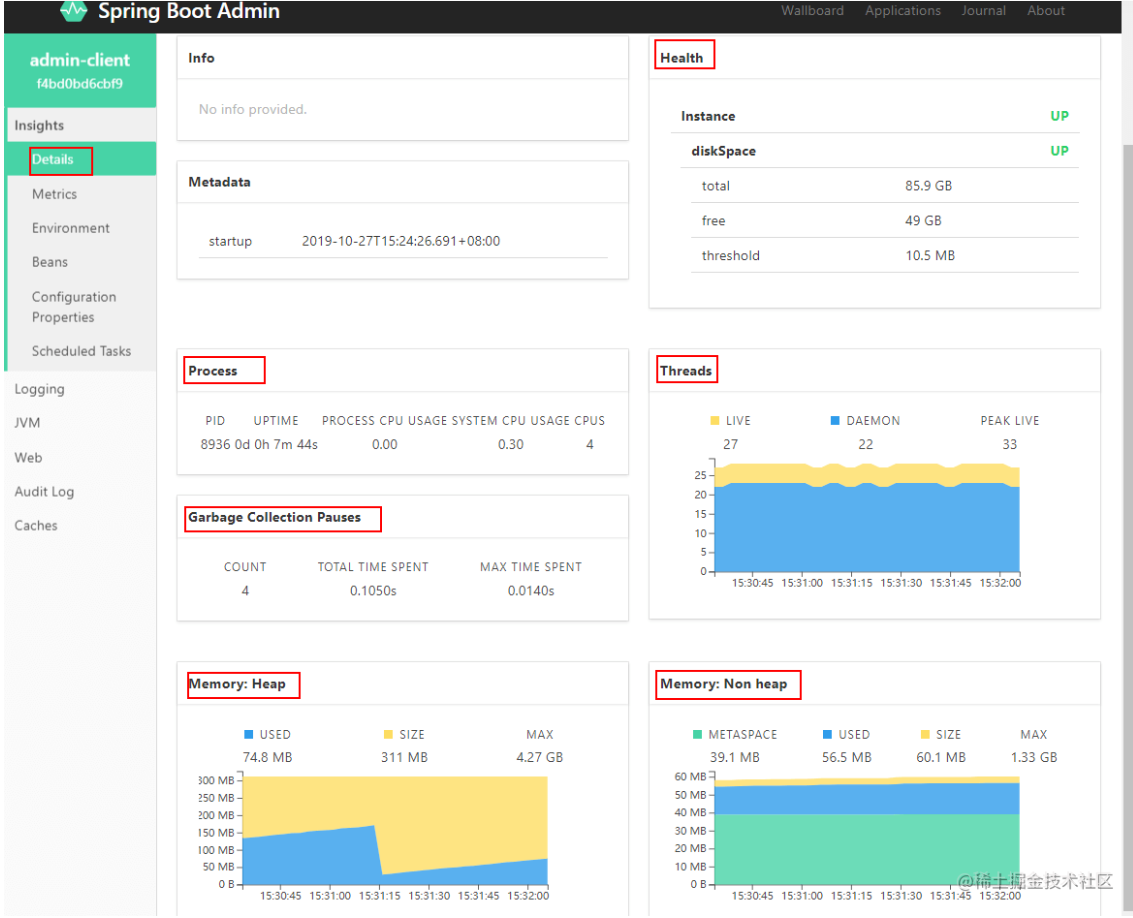Click the GC total time 0.1050s

click(x=374, y=591)
